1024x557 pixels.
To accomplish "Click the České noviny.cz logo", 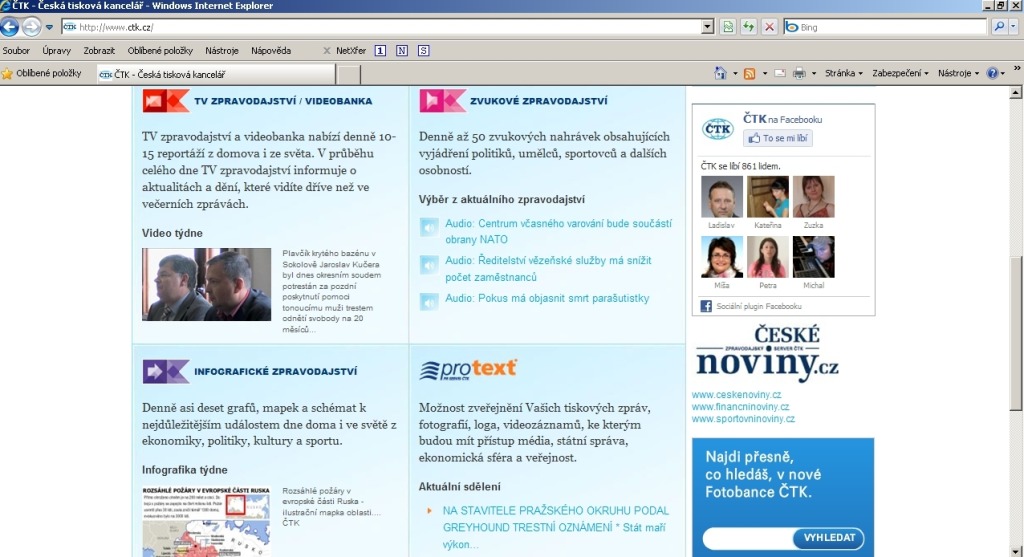I will (x=767, y=353).
